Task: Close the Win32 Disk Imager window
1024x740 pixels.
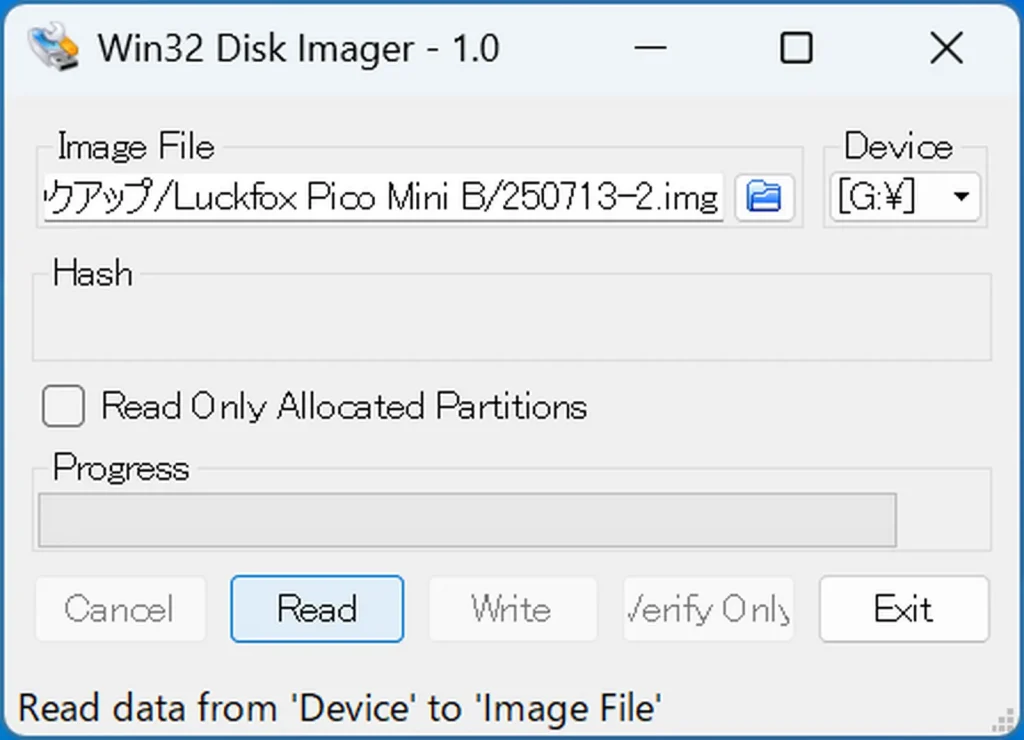Action: [946, 48]
